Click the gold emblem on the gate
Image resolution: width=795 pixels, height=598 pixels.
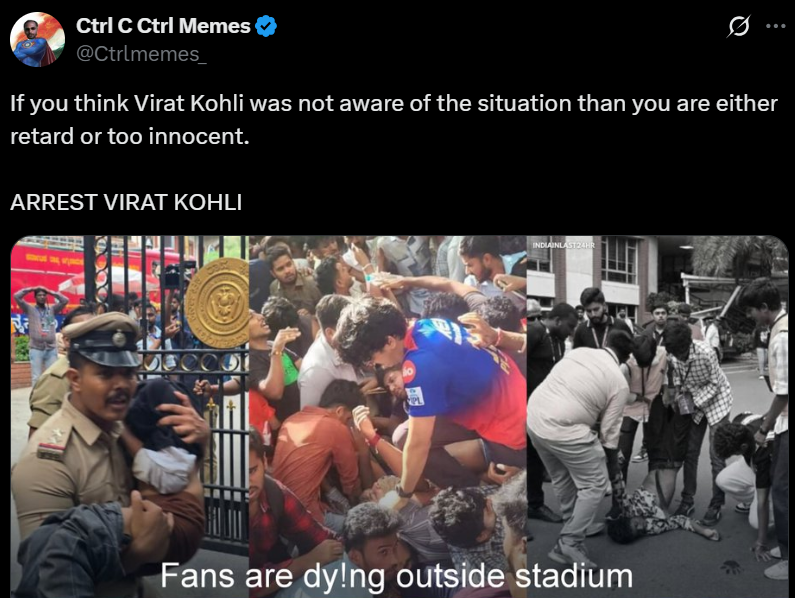point(217,303)
